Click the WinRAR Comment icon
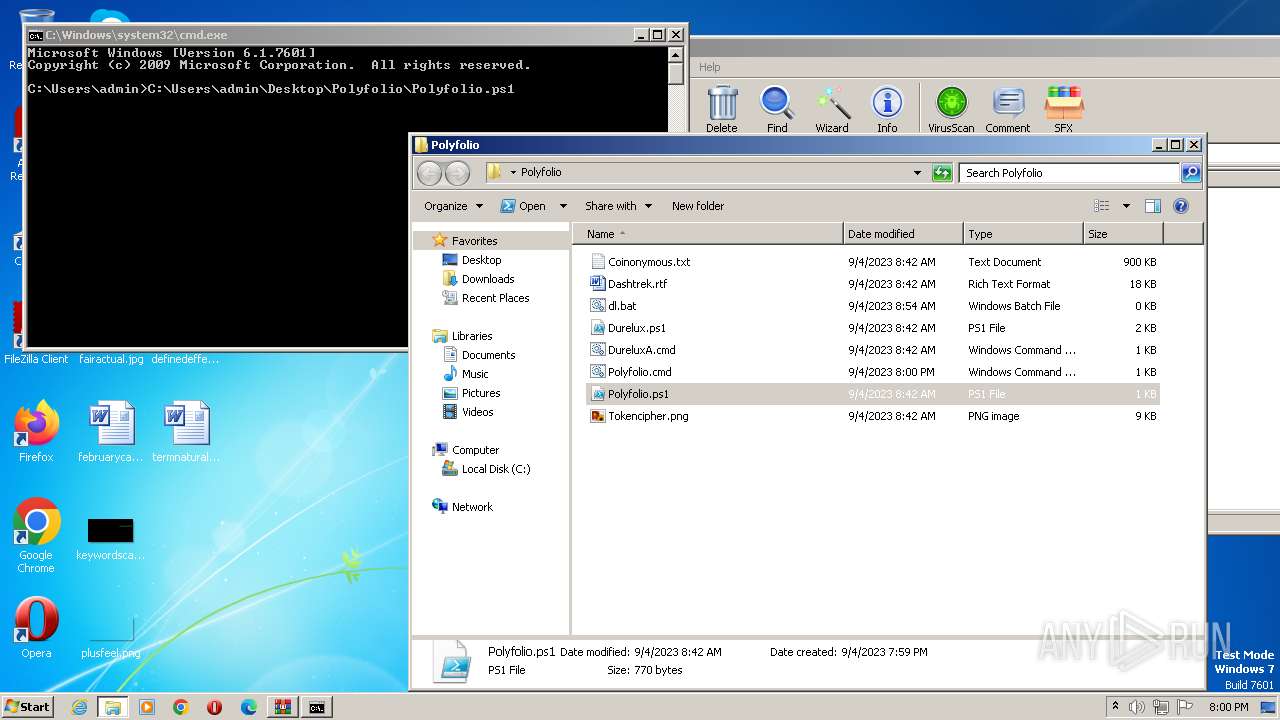 [1008, 109]
